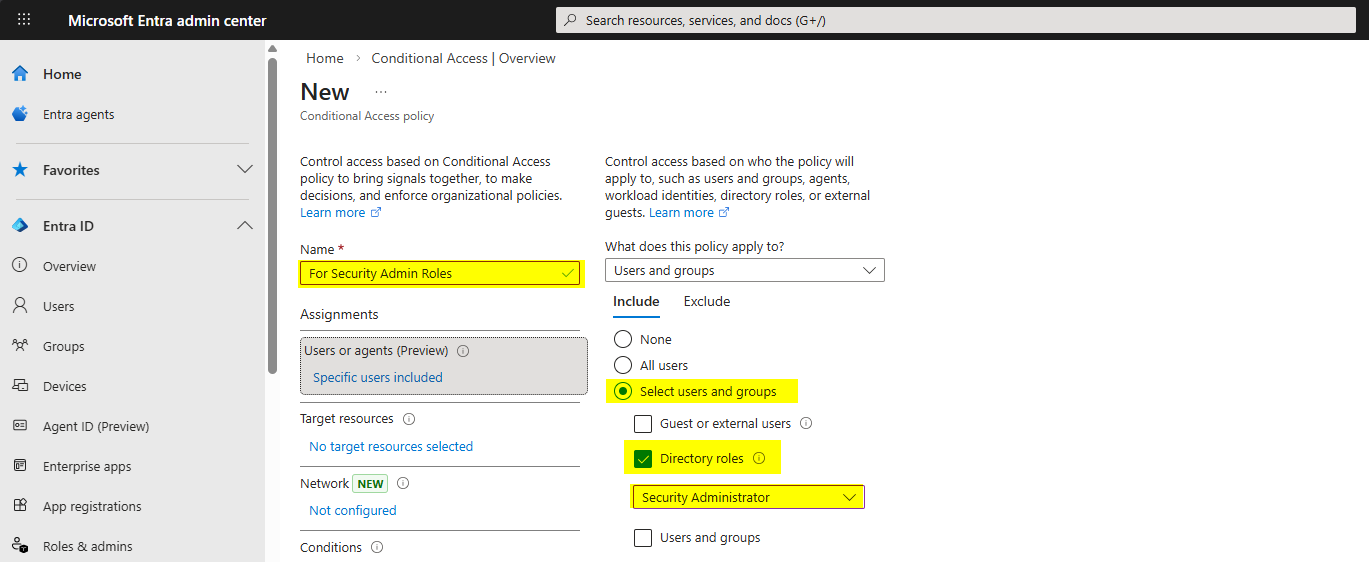The image size is (1369, 562).
Task: Click the Groups people icon
Action: click(20, 346)
